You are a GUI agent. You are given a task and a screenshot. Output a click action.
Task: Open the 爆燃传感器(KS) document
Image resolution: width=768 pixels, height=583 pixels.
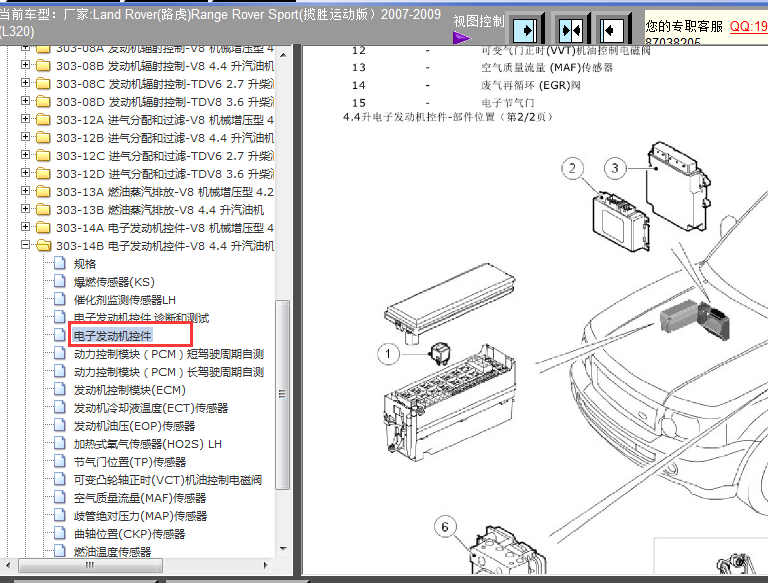coord(114,282)
